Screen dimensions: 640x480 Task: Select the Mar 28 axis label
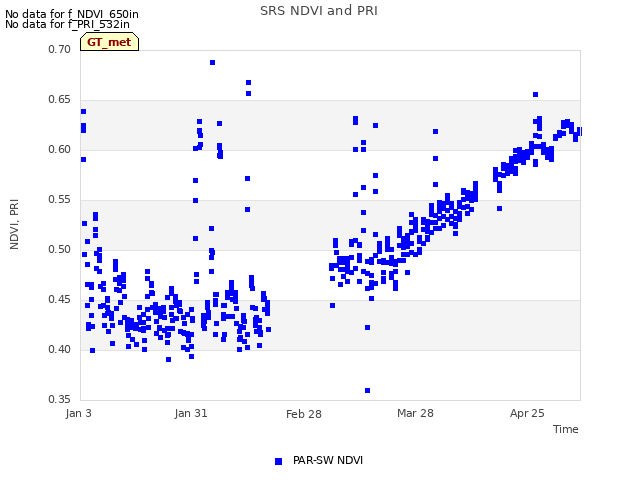415,413
